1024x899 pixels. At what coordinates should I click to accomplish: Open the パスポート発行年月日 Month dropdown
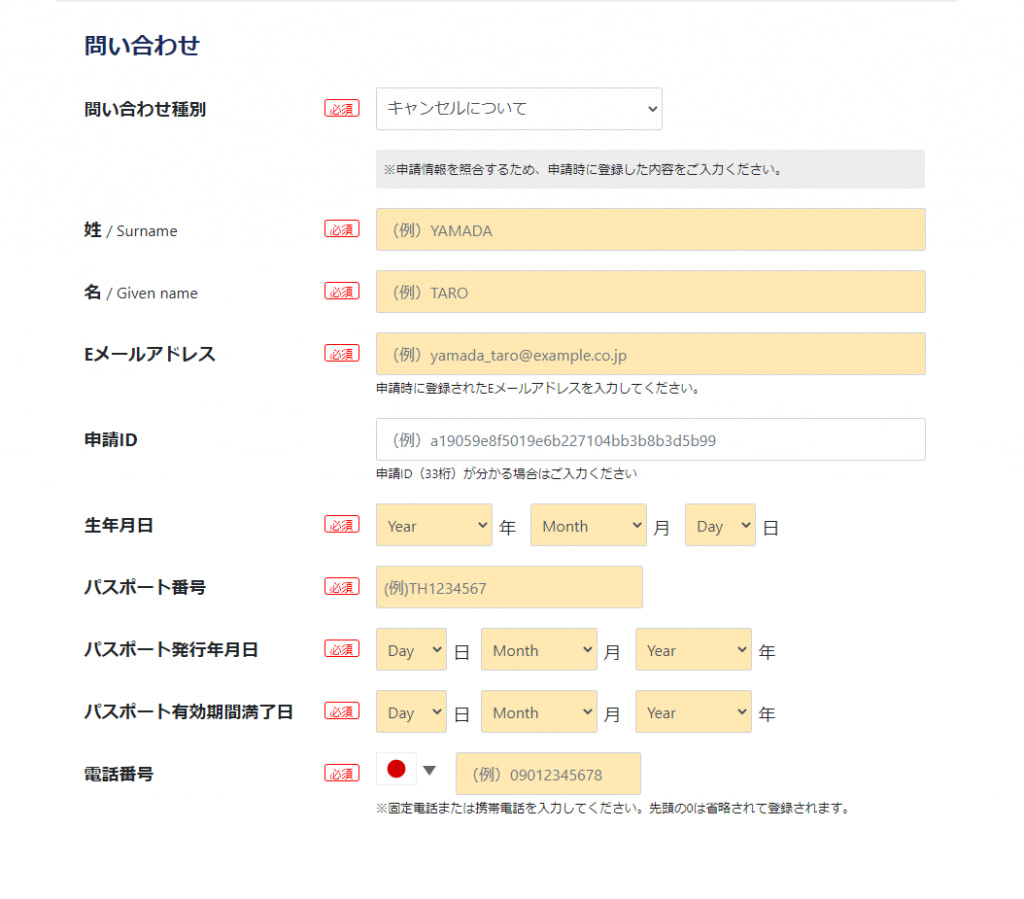(539, 649)
